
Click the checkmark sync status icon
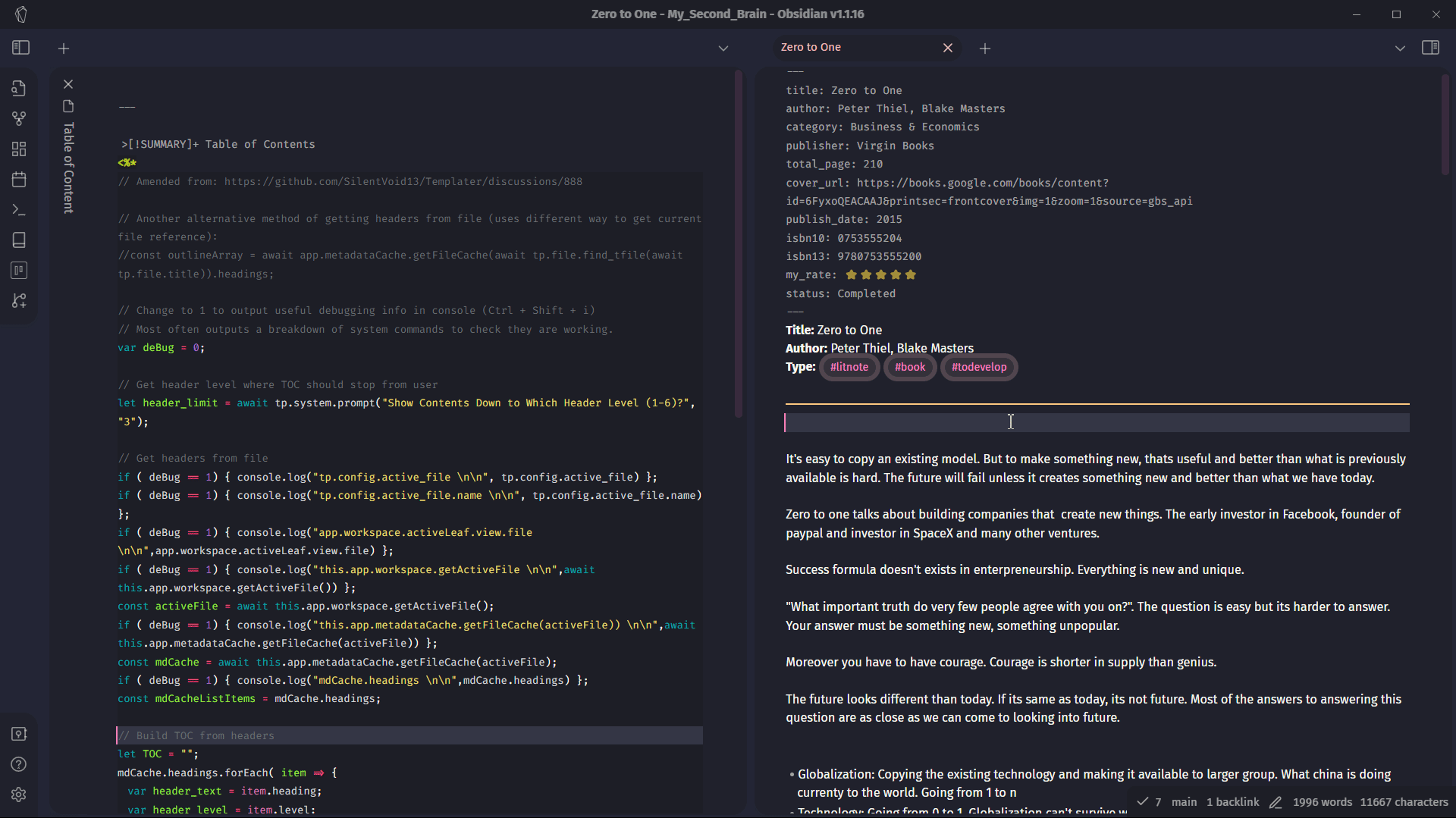[1142, 801]
